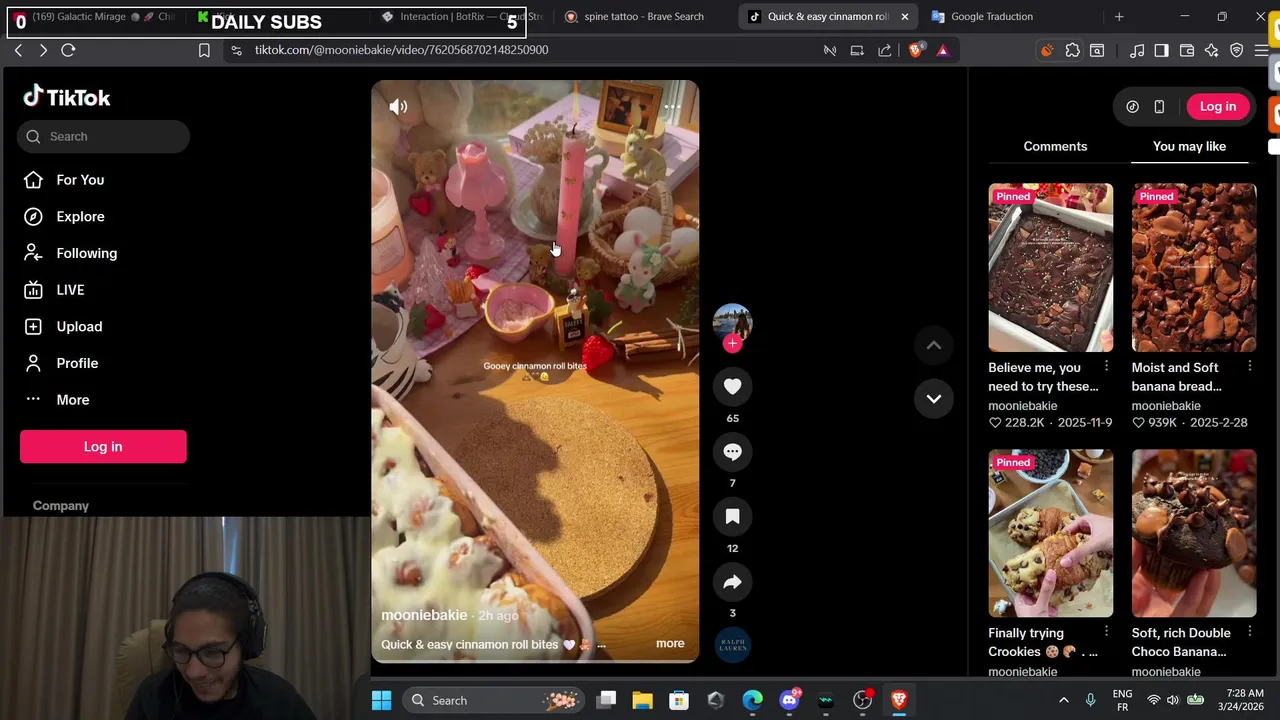This screenshot has height=720, width=1280.
Task: Switch to the Comments tab
Action: click(1055, 146)
